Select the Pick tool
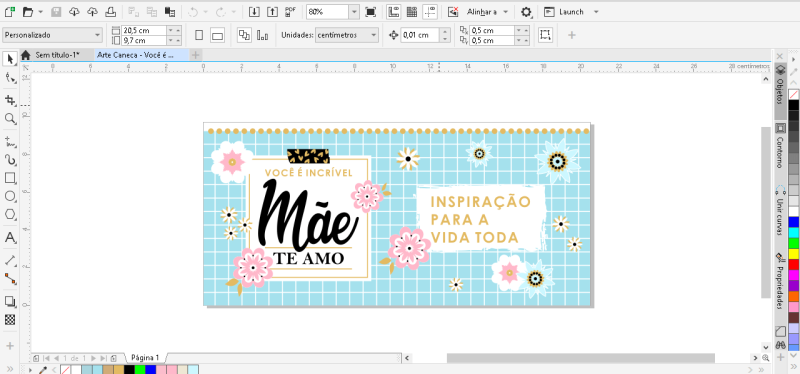800x374 pixels. pyautogui.click(x=10, y=59)
